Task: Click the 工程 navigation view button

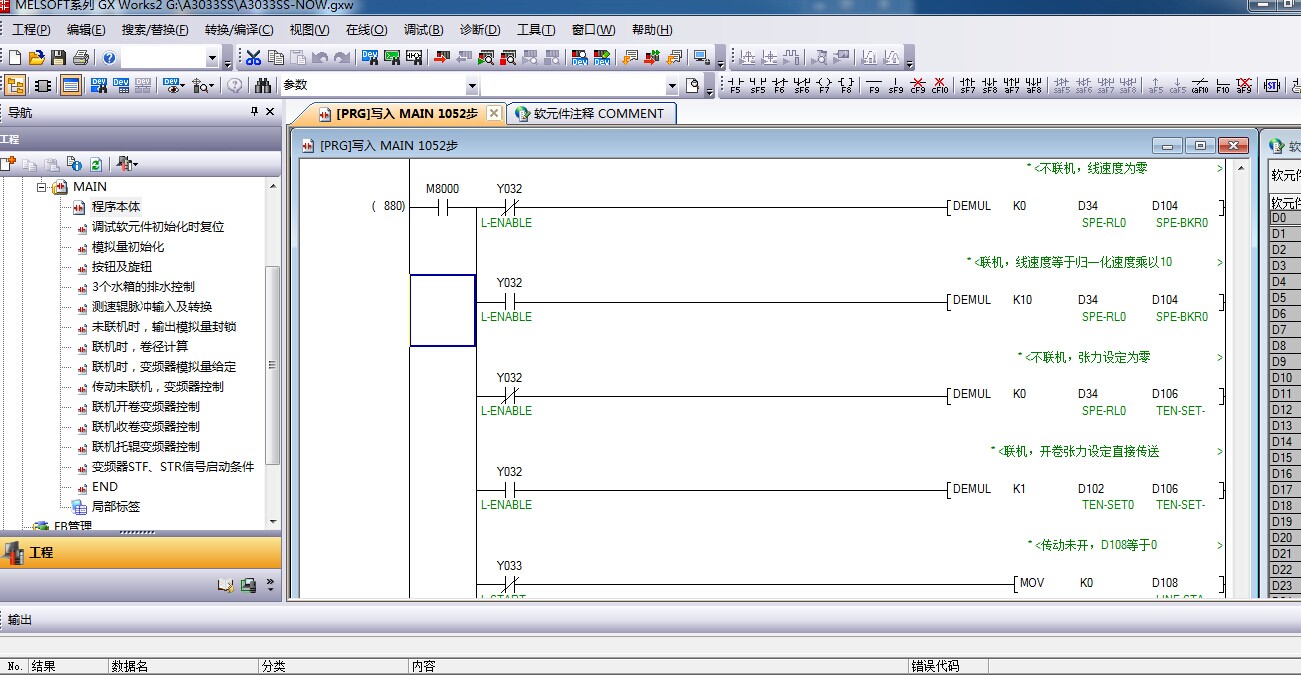Action: pyautogui.click(x=140, y=552)
